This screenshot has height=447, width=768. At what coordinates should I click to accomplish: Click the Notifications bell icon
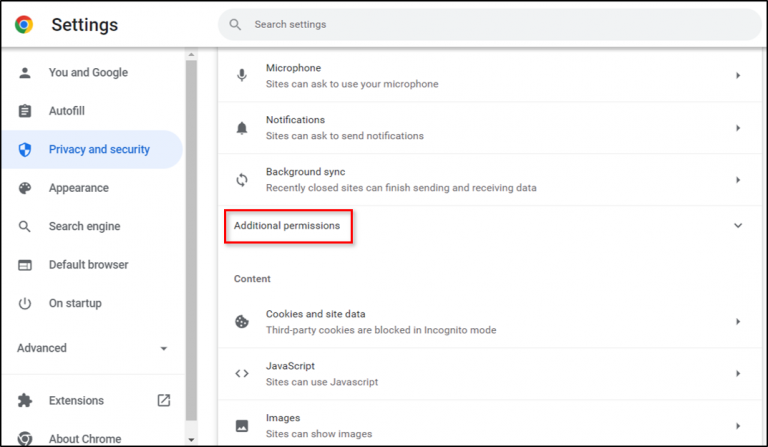241,128
